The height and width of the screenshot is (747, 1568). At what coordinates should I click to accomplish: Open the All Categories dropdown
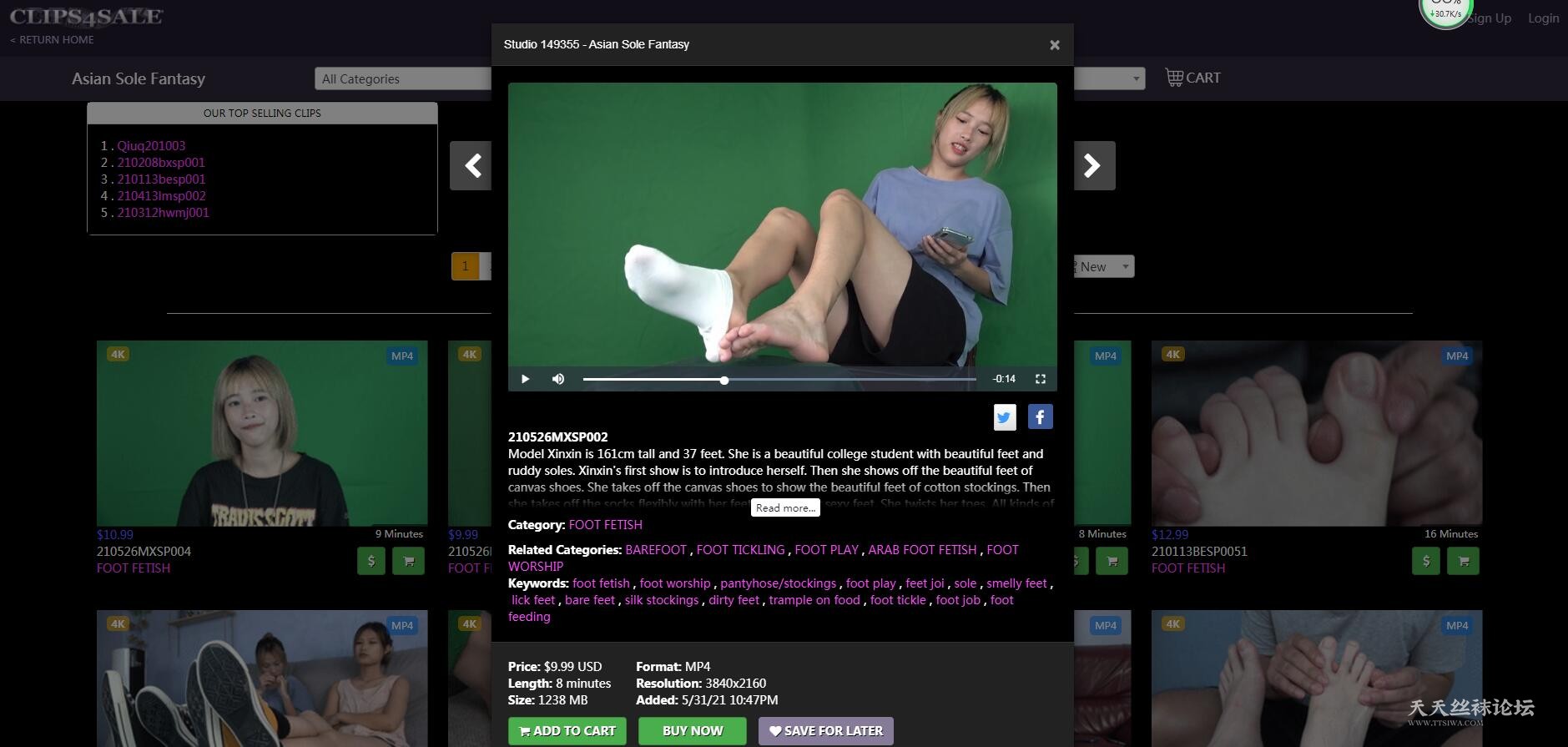[402, 78]
